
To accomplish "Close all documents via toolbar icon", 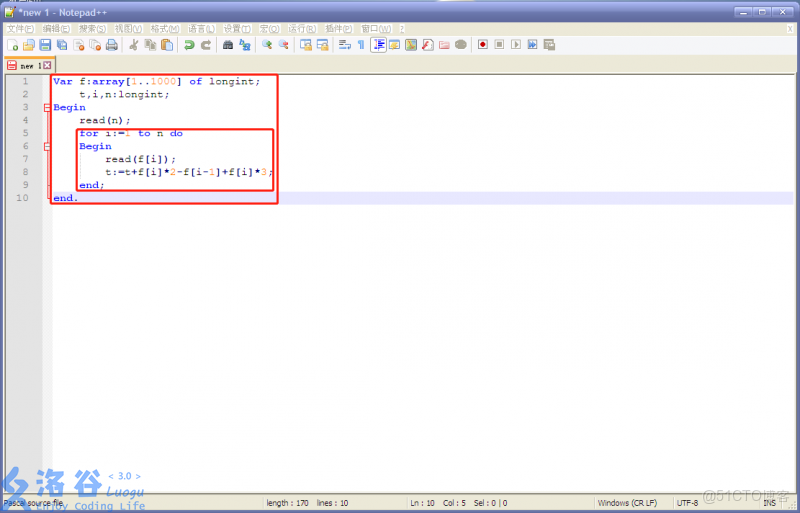I will tap(95, 45).
